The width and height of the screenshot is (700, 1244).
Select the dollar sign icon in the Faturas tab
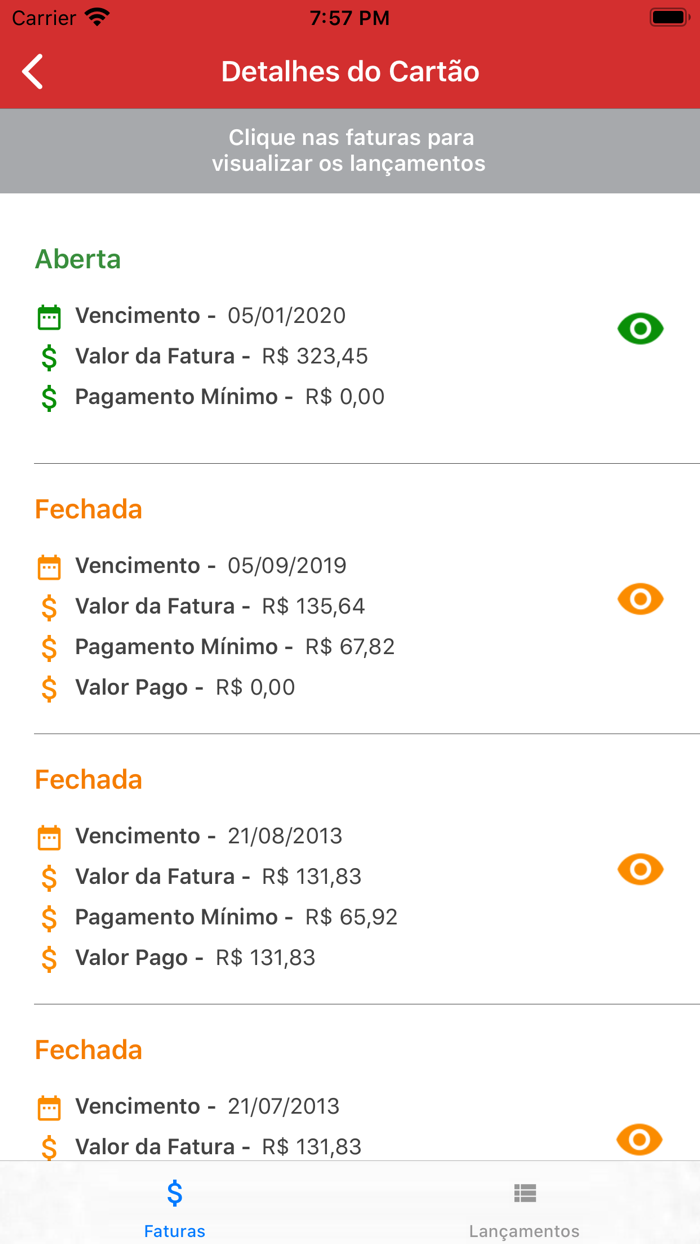coord(174,1192)
